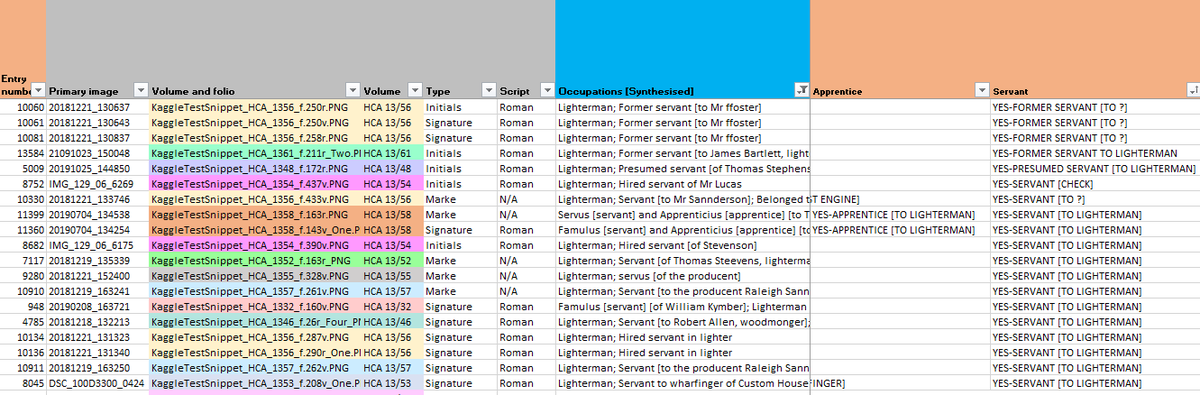Select 'Lighterman; Servant to wharfinger of Custom House' cell
1200x395 pixels.
click(x=683, y=383)
